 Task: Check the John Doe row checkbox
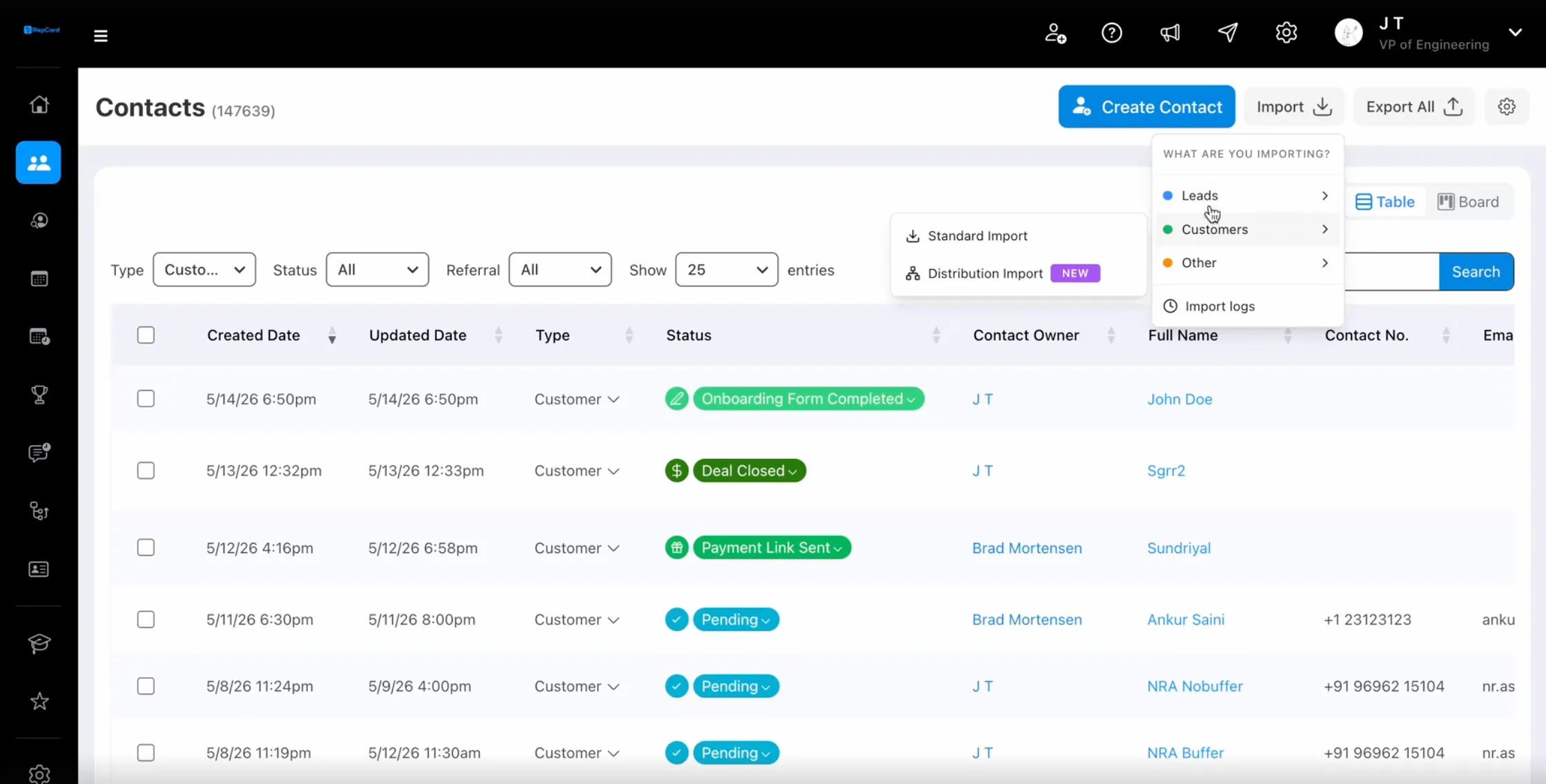146,399
